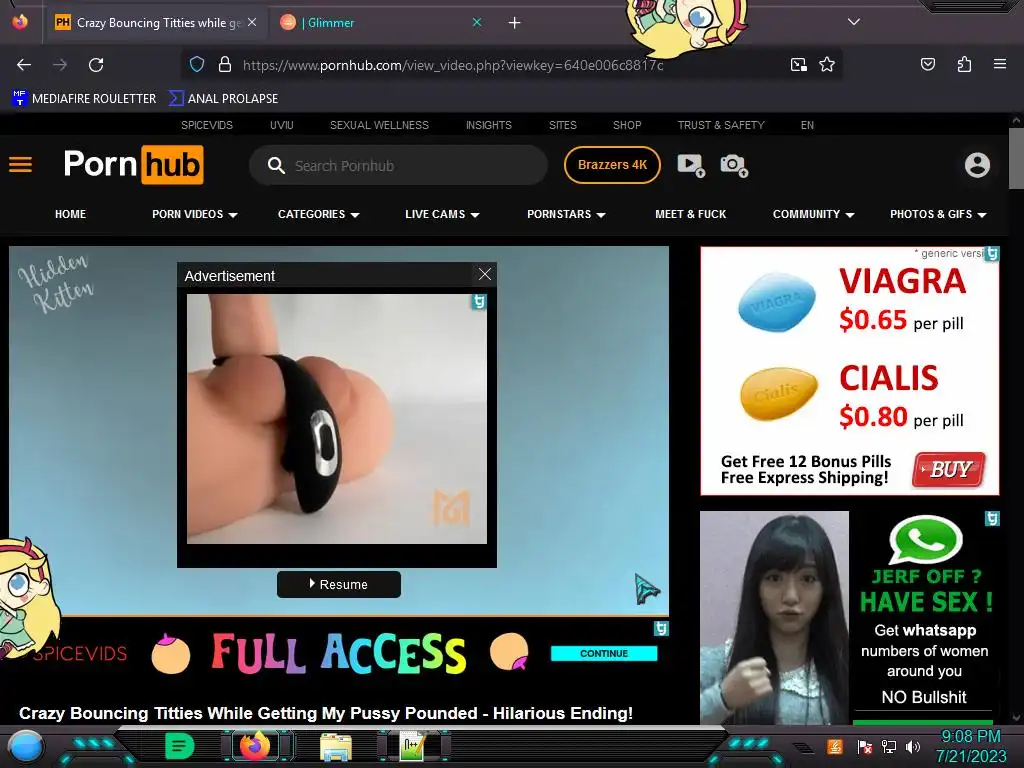Resume video playback
This screenshot has height=768, width=1024.
click(x=339, y=584)
